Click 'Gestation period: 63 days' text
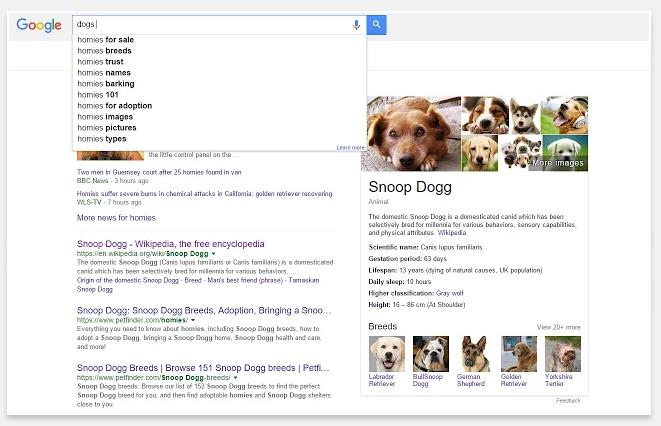The height and width of the screenshot is (426, 661). (407, 259)
